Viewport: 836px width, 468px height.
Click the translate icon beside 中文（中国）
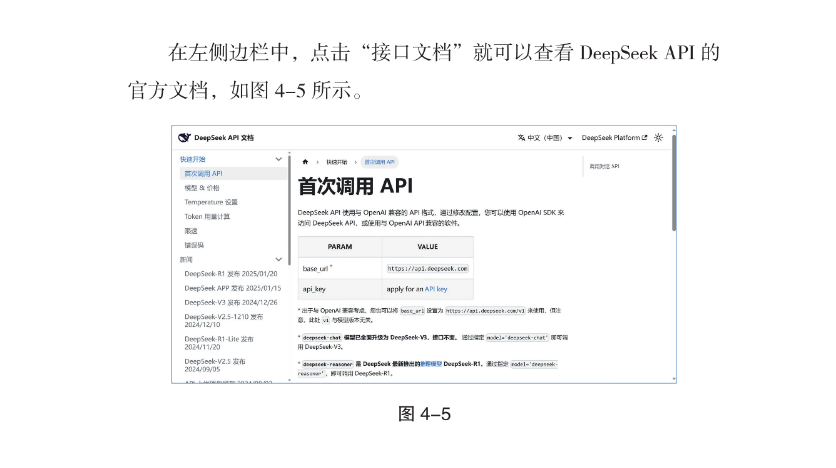(521, 138)
